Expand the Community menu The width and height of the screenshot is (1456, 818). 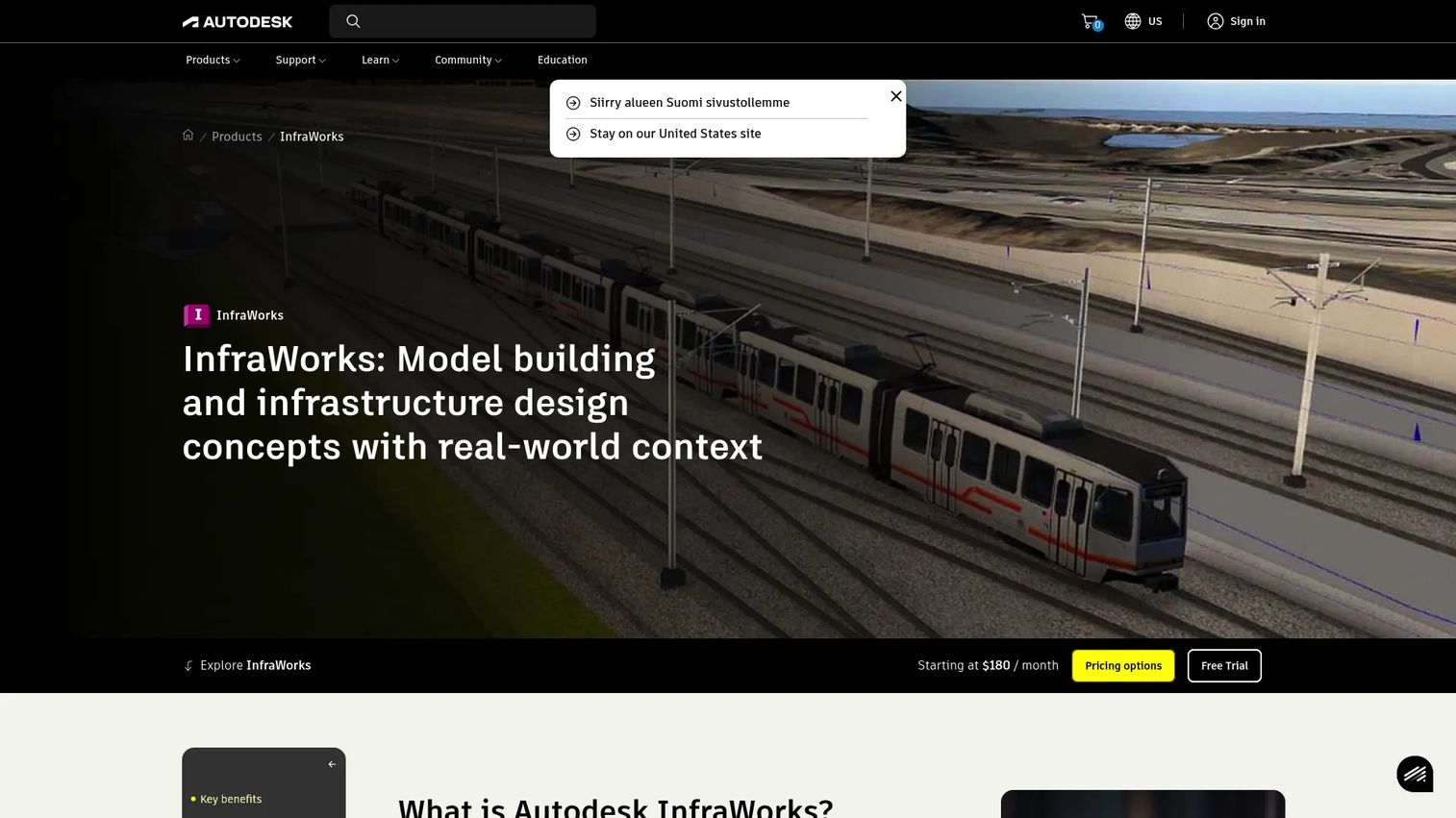pyautogui.click(x=468, y=60)
